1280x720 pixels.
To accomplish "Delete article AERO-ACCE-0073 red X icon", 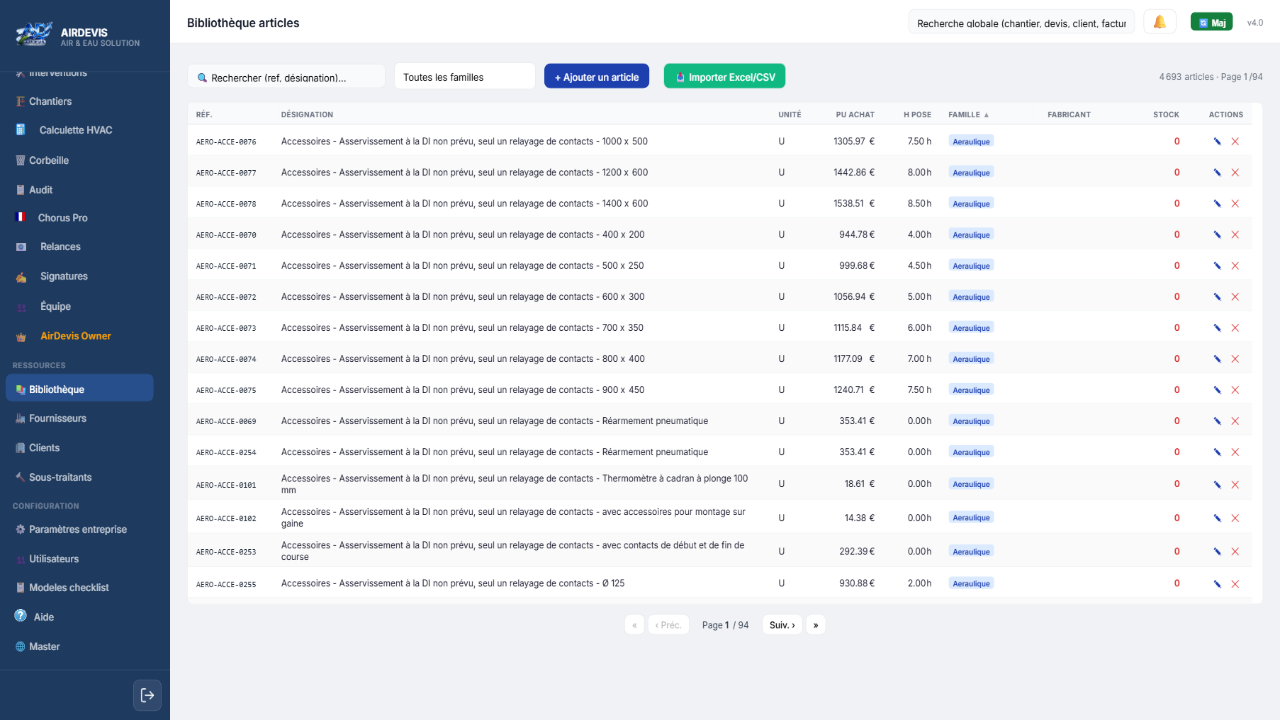I will [x=1235, y=327].
